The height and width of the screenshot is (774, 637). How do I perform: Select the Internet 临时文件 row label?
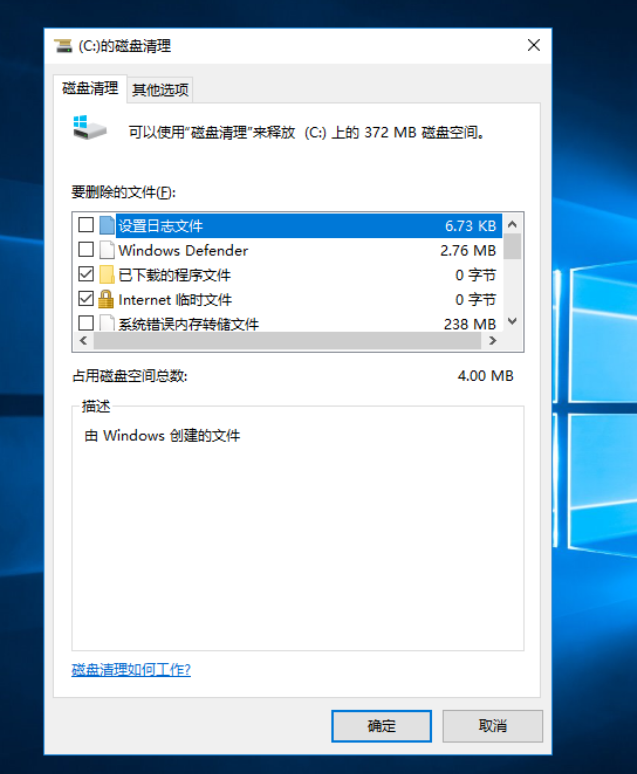coord(175,300)
